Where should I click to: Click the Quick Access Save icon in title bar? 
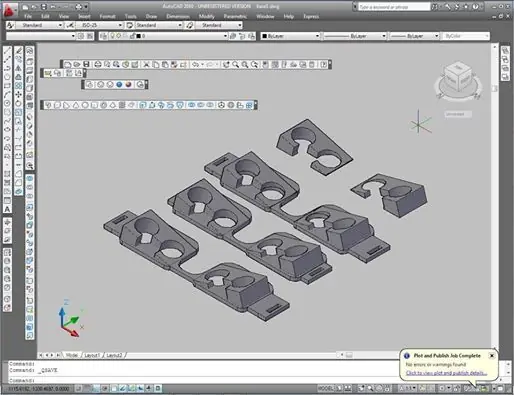(43, 6)
